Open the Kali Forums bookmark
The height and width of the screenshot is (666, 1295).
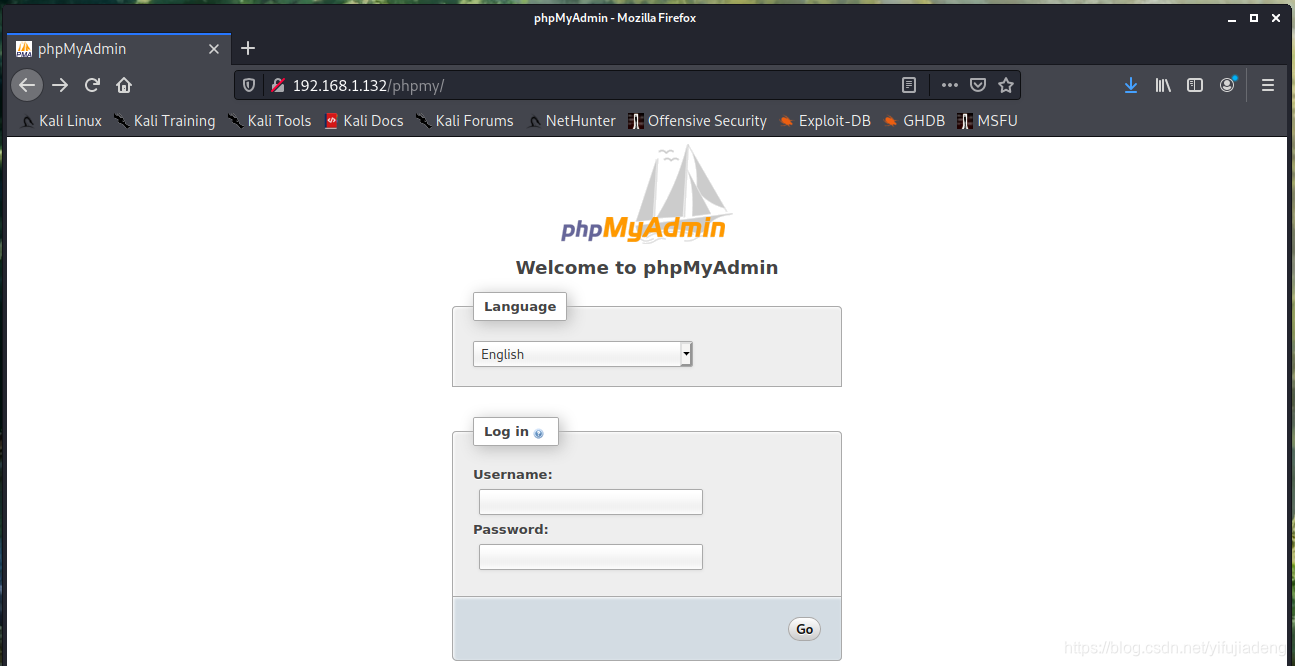click(465, 121)
